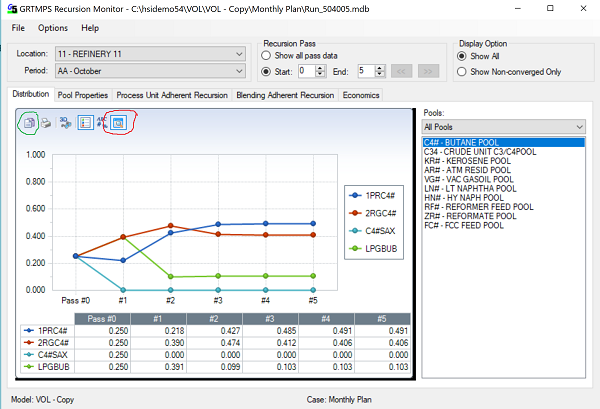Select KR# - KEROSENE POOL in list
This screenshot has width=600, height=409.
(466, 161)
